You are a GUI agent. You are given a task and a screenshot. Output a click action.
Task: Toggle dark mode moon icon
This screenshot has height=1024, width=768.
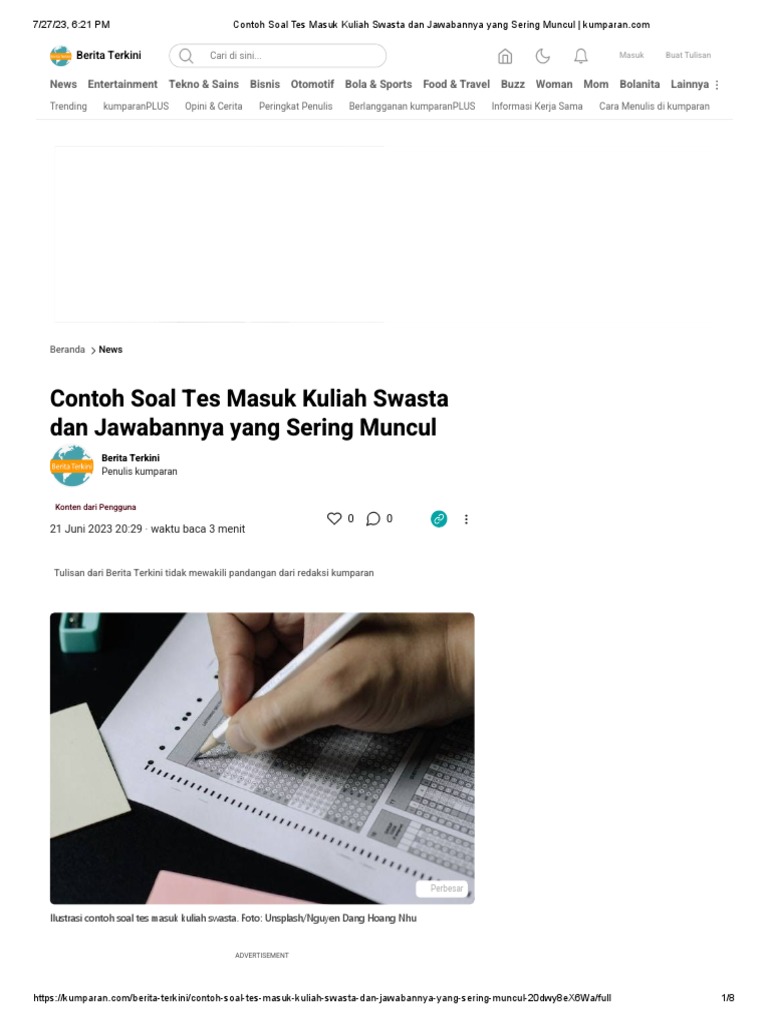tap(543, 56)
